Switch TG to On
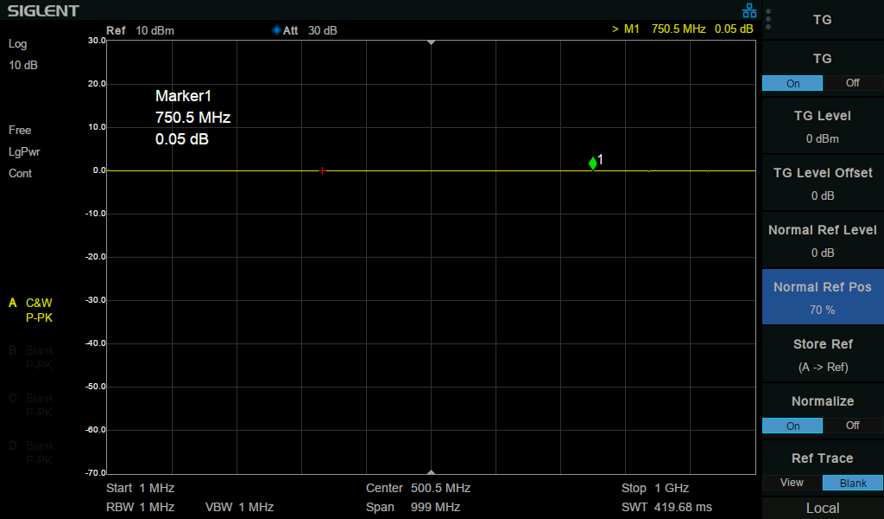 point(793,83)
